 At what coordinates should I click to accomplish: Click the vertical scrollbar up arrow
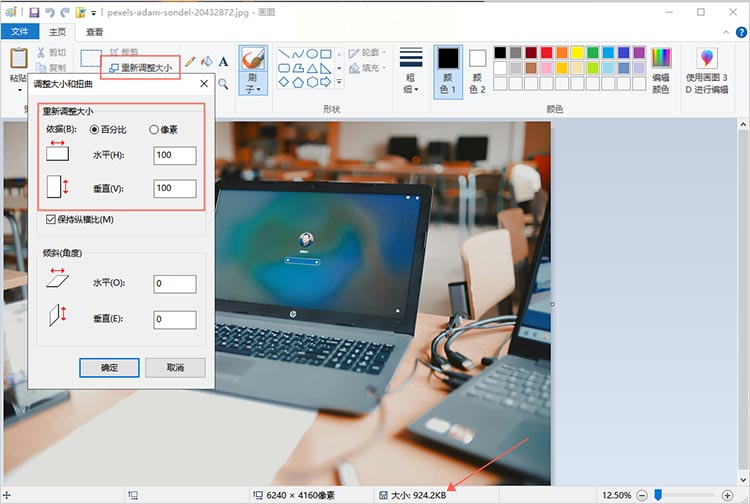coord(743,125)
